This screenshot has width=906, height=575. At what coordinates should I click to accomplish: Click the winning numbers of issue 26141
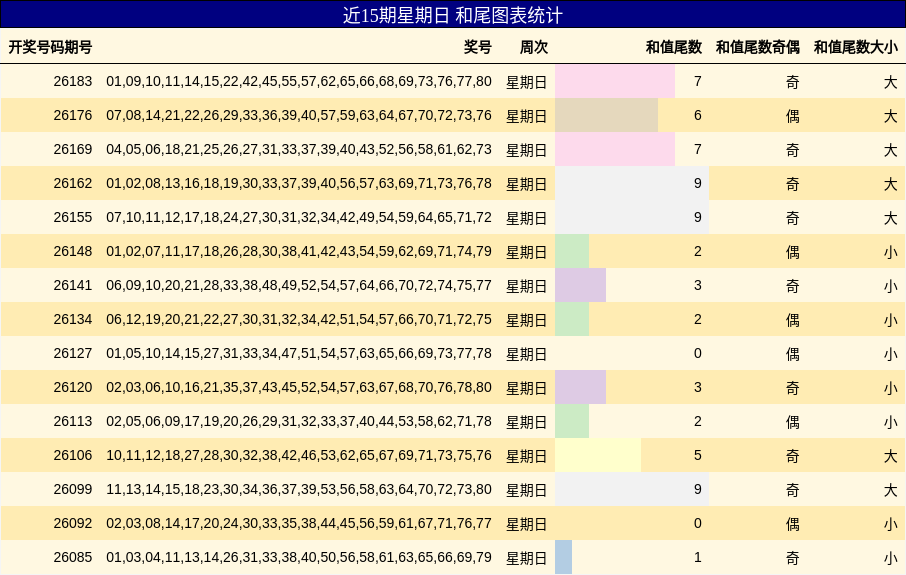tap(299, 285)
